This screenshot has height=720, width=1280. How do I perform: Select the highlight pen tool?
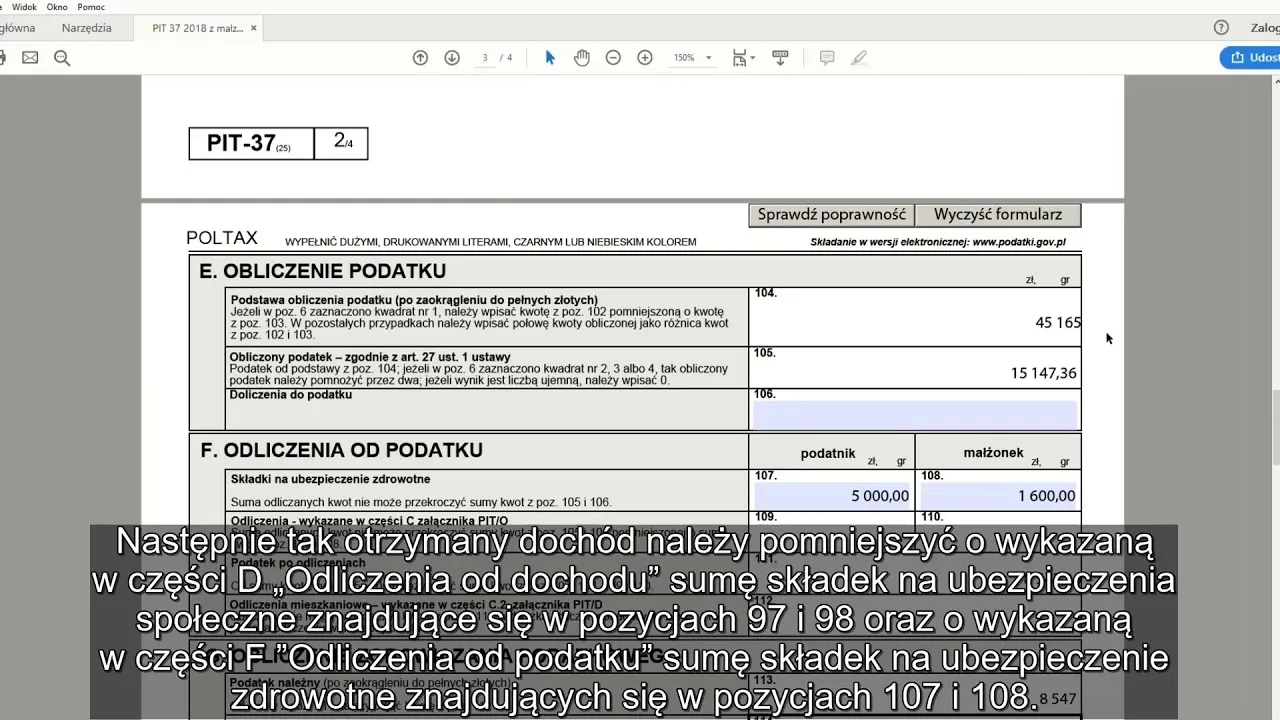[859, 57]
